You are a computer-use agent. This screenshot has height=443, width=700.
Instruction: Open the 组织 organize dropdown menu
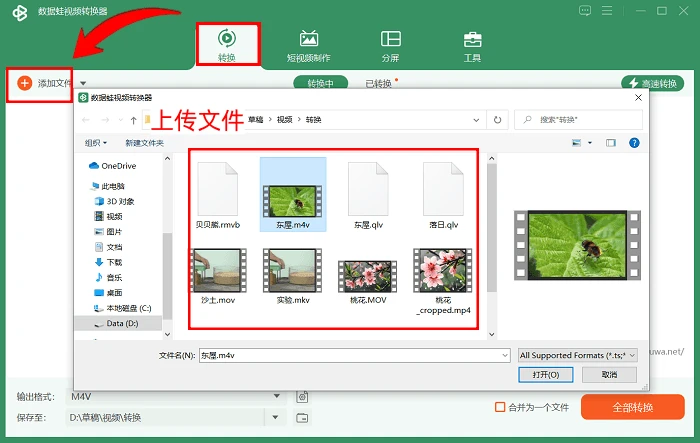click(x=96, y=143)
